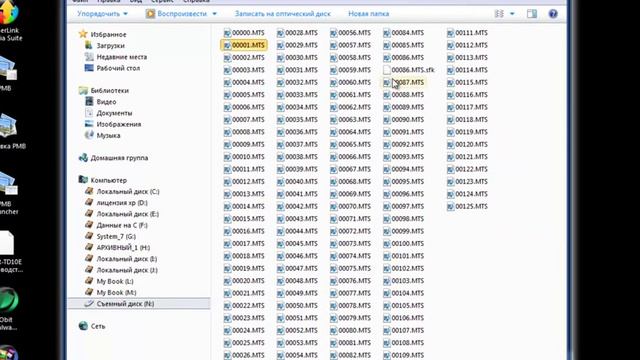Open the Музыка library
The width and height of the screenshot is (640, 360).
[x=108, y=136]
